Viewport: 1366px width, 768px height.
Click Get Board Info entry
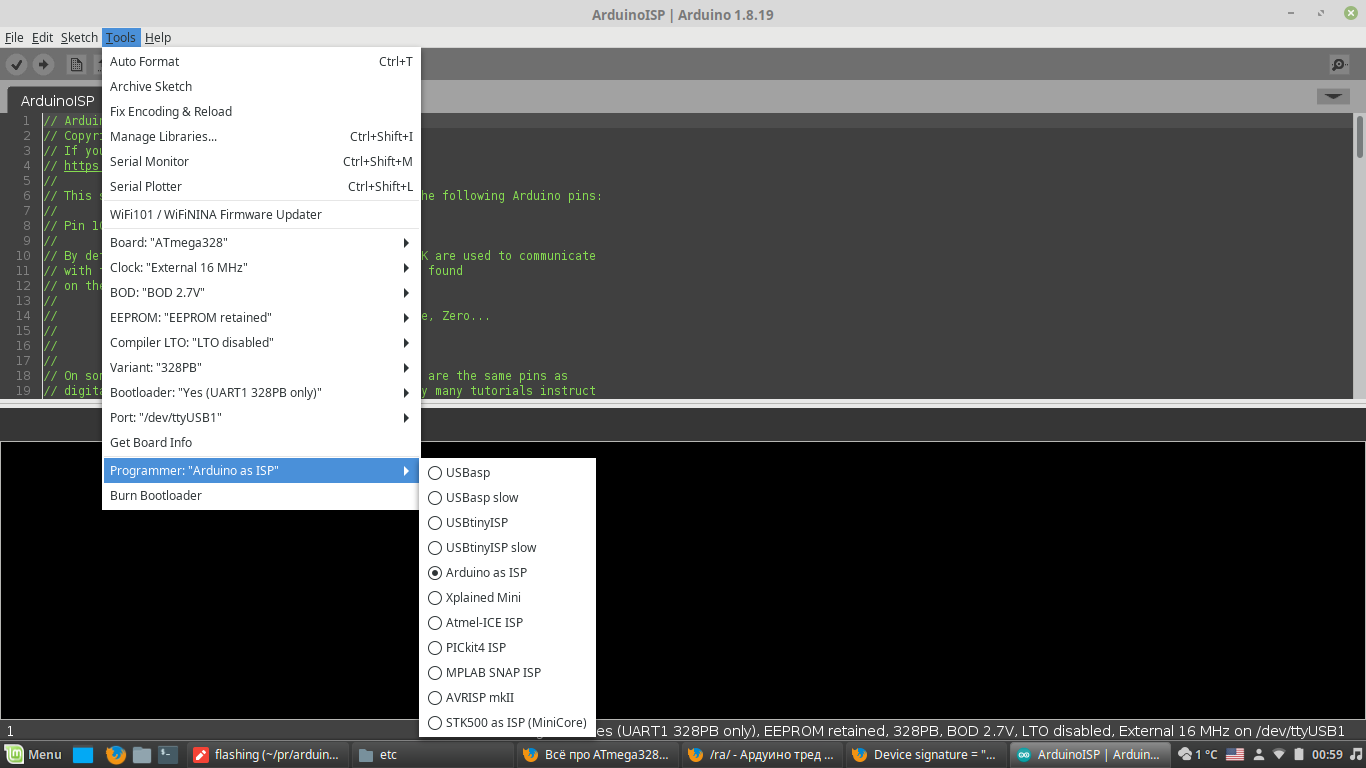coord(261,442)
